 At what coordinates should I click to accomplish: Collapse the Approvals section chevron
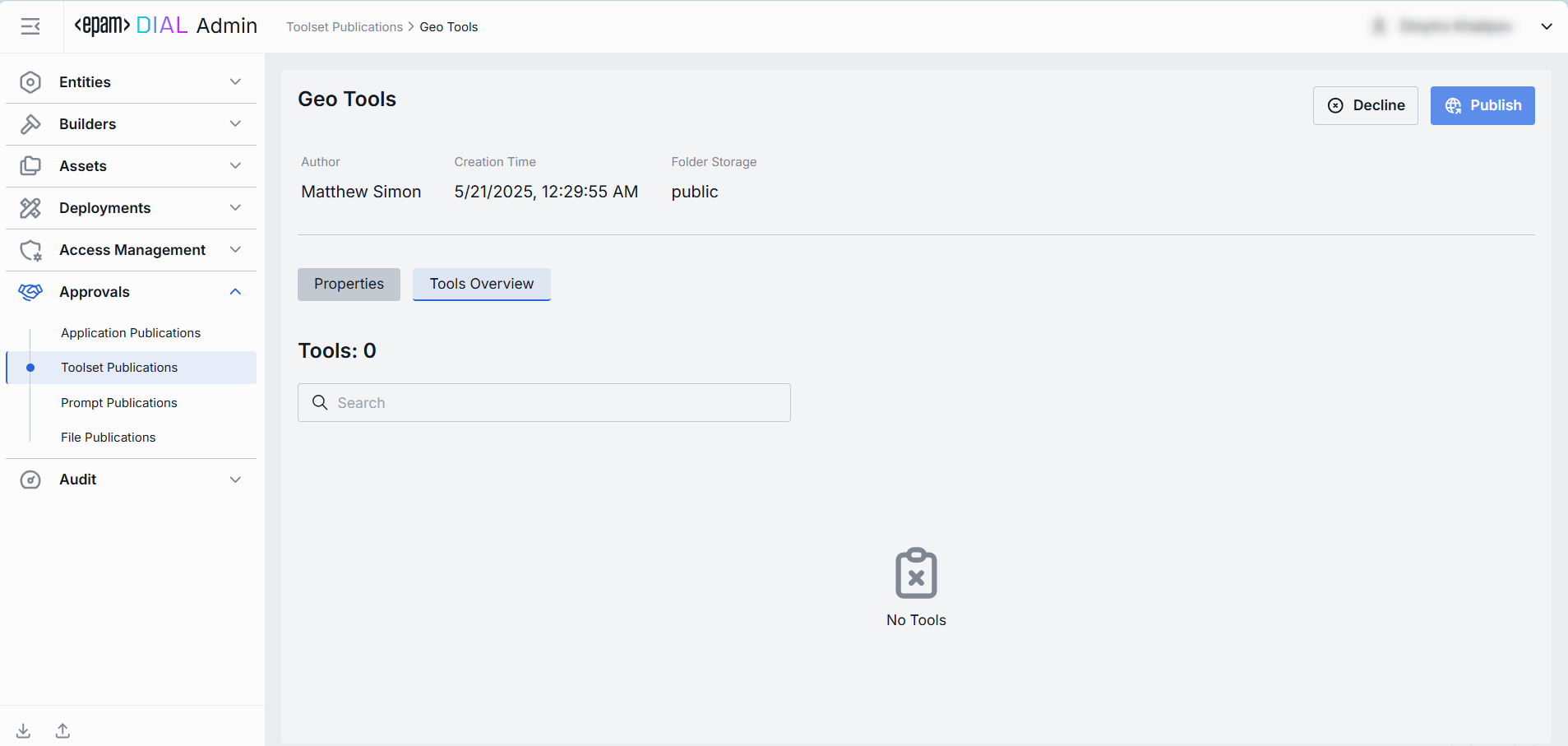(235, 292)
